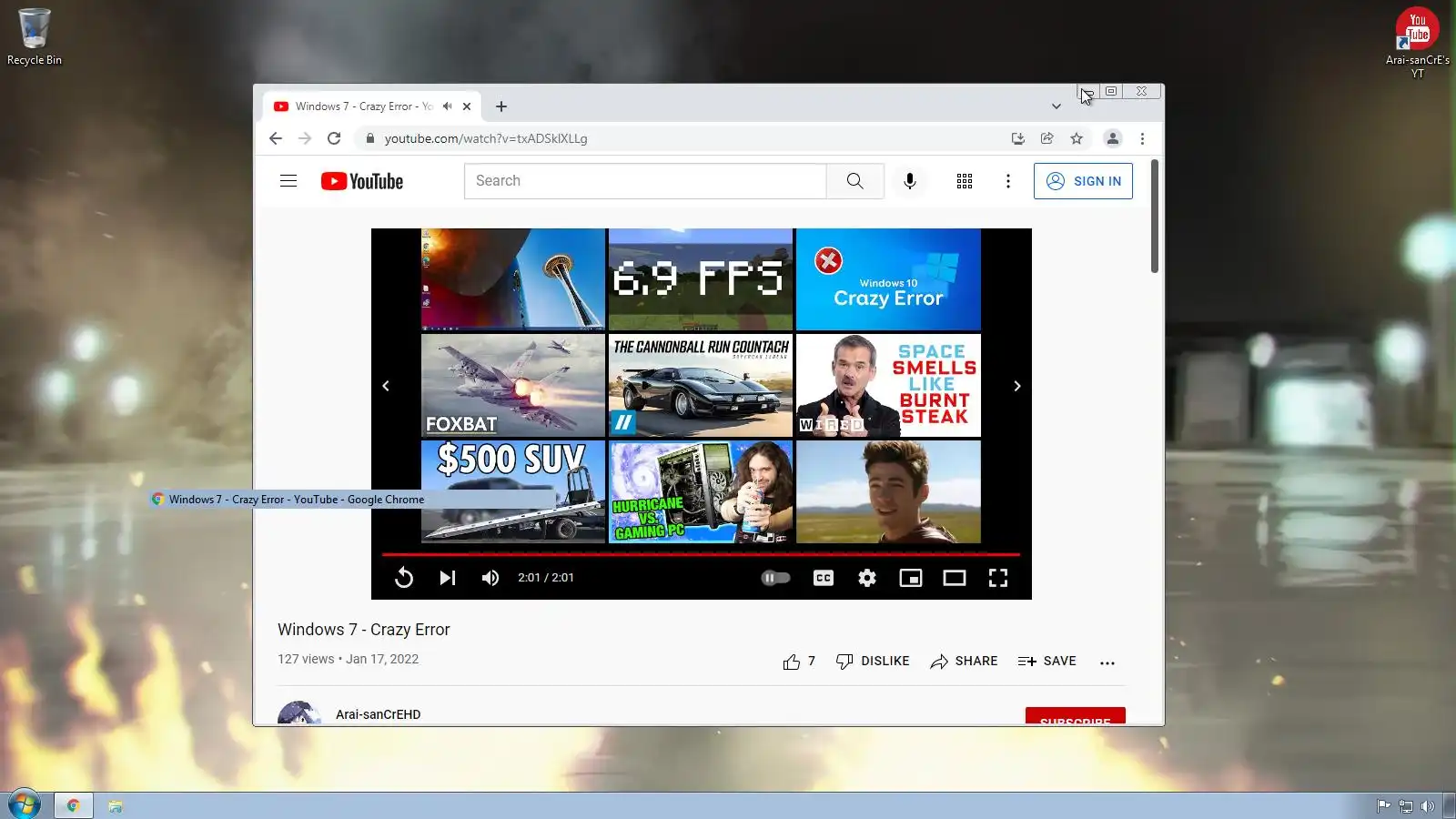The height and width of the screenshot is (819, 1456).
Task: Open the Arai-sanCrEHD channel link
Action: point(378,714)
